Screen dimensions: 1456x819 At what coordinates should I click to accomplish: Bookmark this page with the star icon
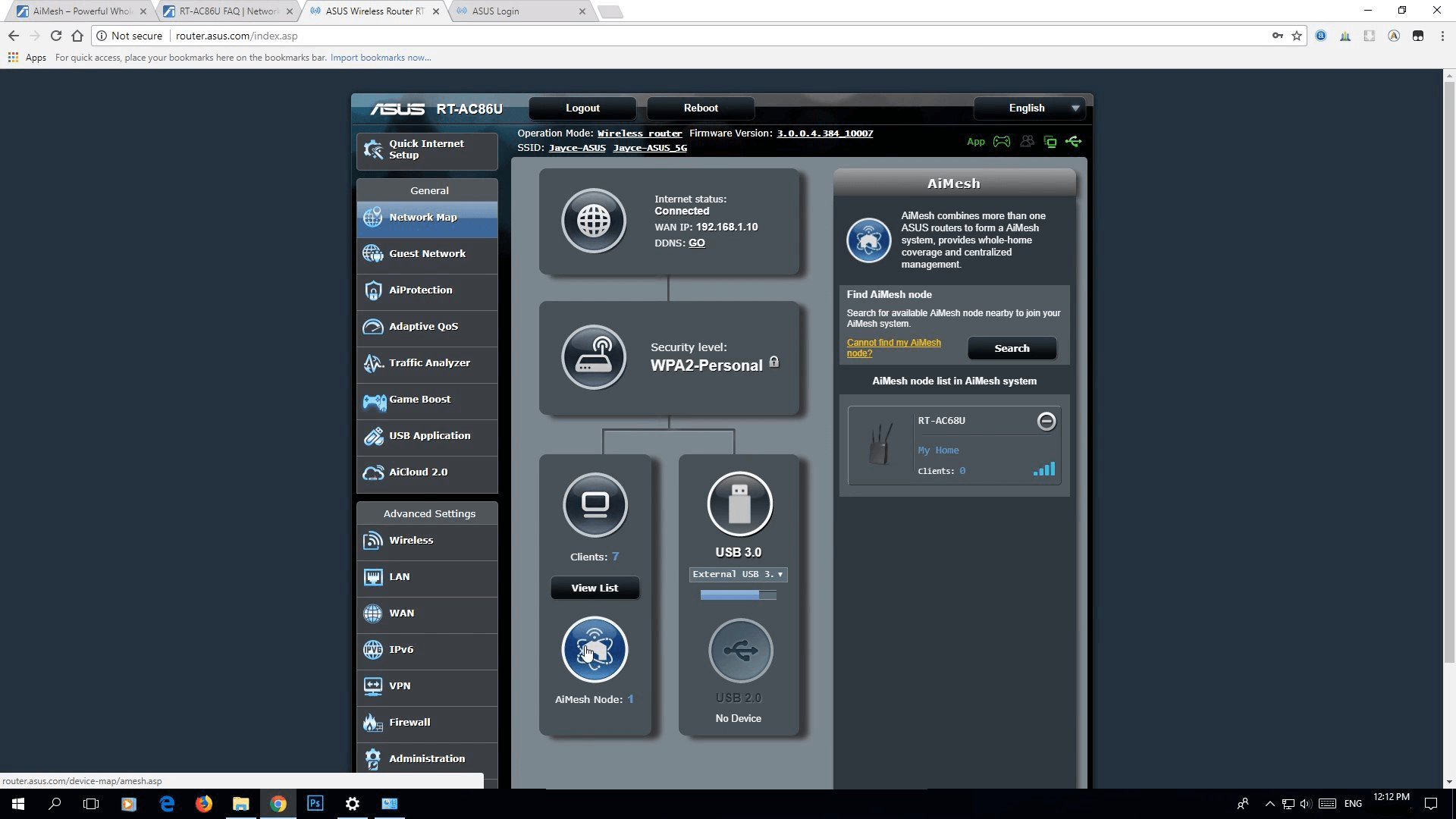(1297, 36)
